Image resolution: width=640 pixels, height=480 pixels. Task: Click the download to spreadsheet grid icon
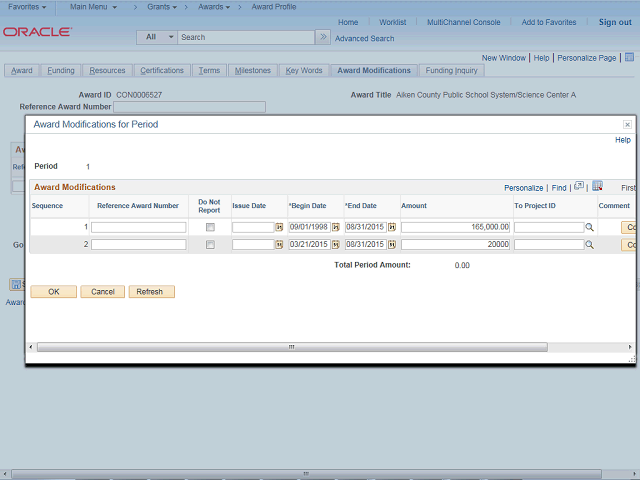click(597, 186)
